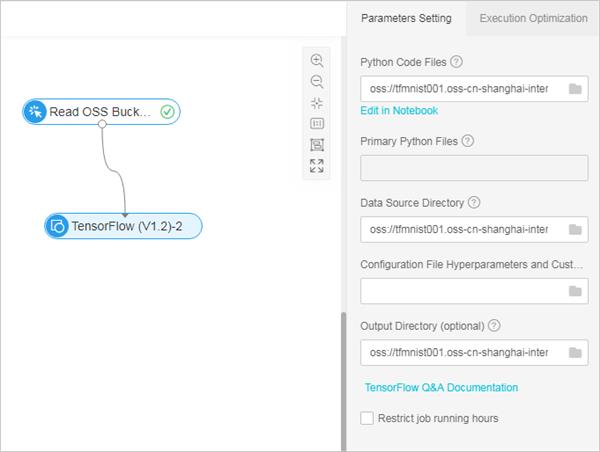Show help for Python Code Files

point(457,63)
